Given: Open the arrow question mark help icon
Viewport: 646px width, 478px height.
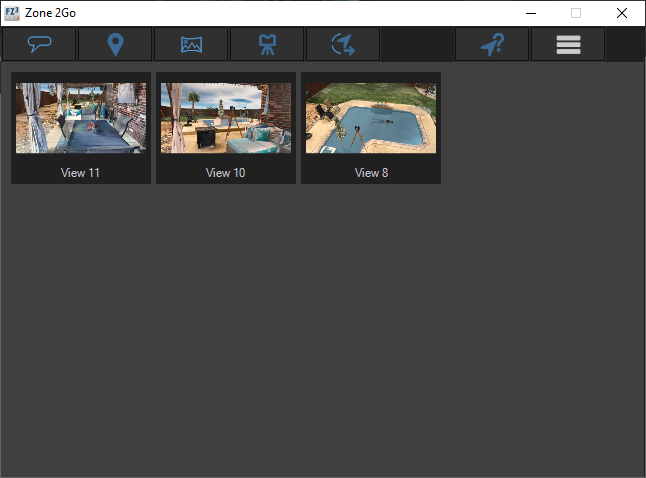Looking at the screenshot, I should [492, 44].
